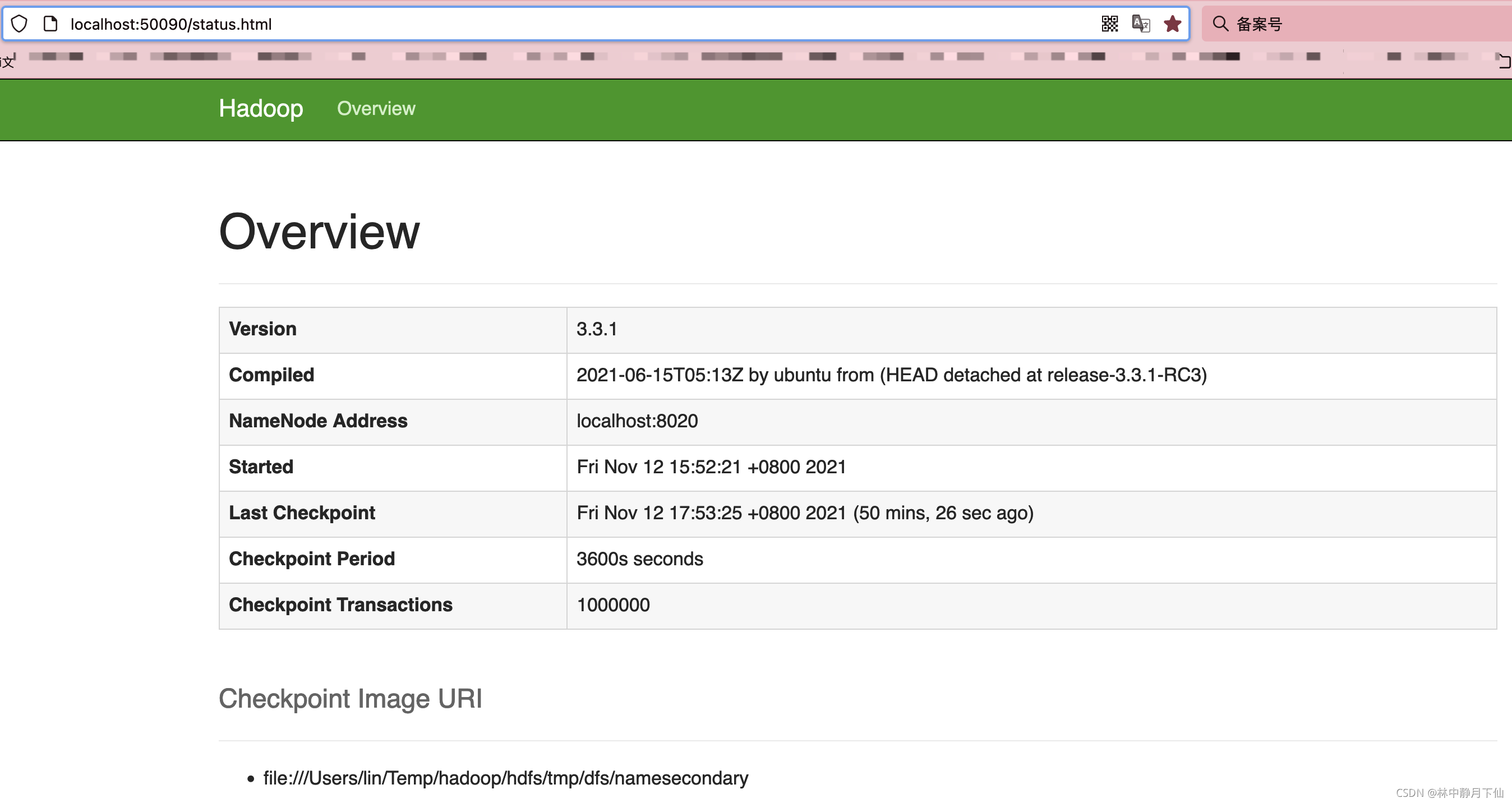This screenshot has width=1512, height=803.
Task: Click the Checkpoint Image URI heading
Action: [x=350, y=699]
